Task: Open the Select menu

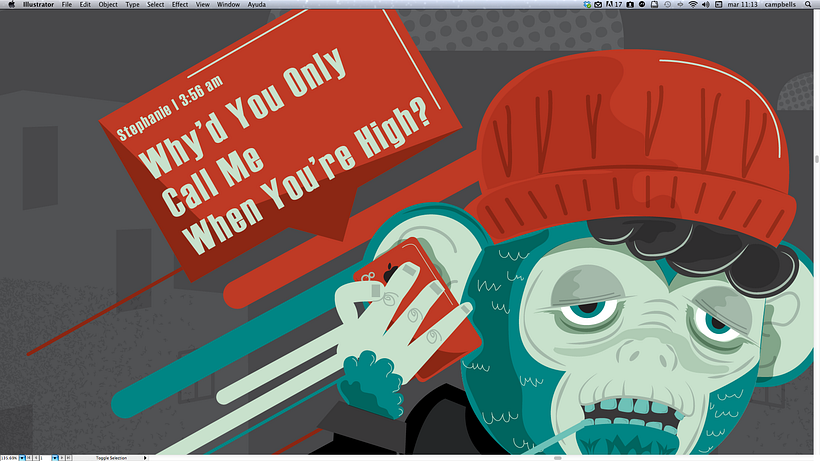Action: [x=155, y=4]
